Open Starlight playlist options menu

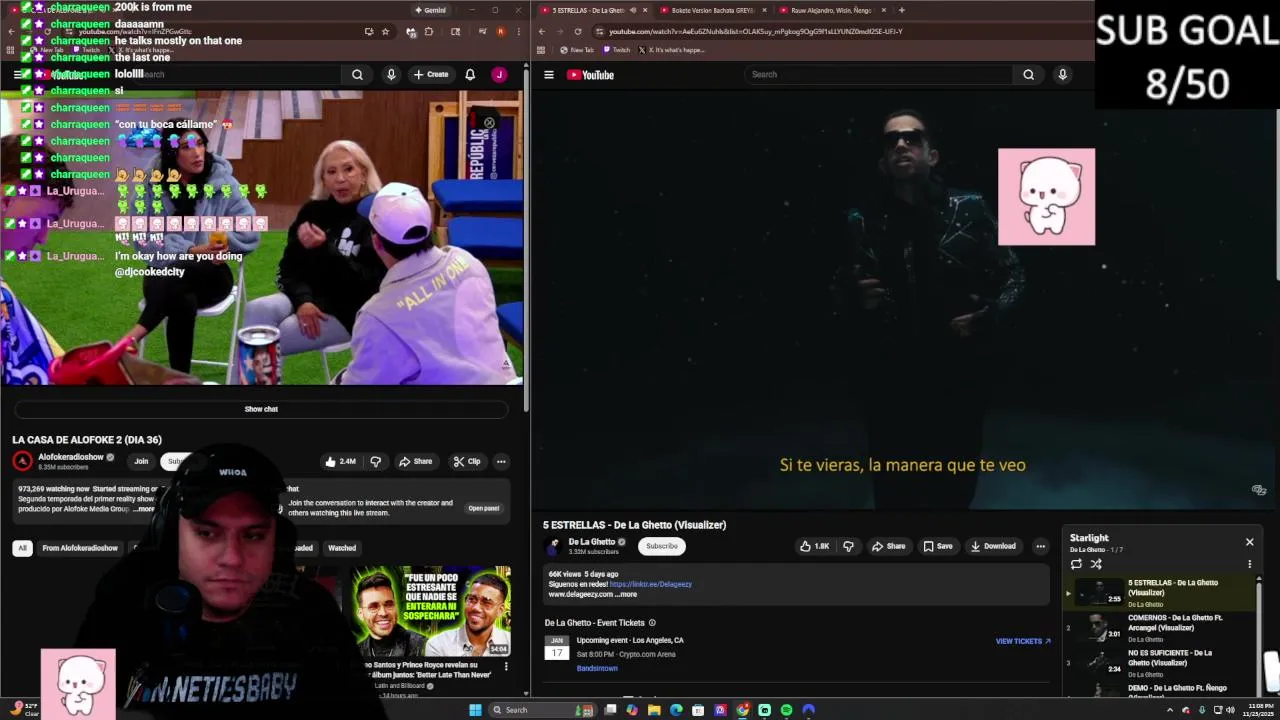(1249, 564)
